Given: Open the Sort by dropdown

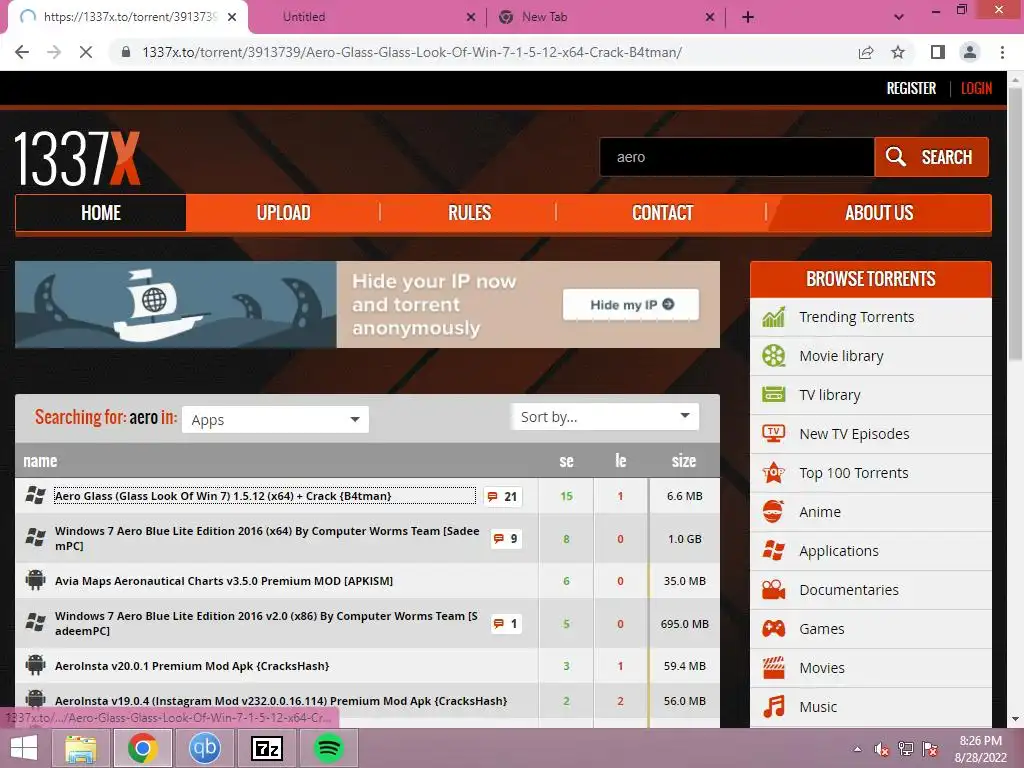Looking at the screenshot, I should (x=605, y=417).
